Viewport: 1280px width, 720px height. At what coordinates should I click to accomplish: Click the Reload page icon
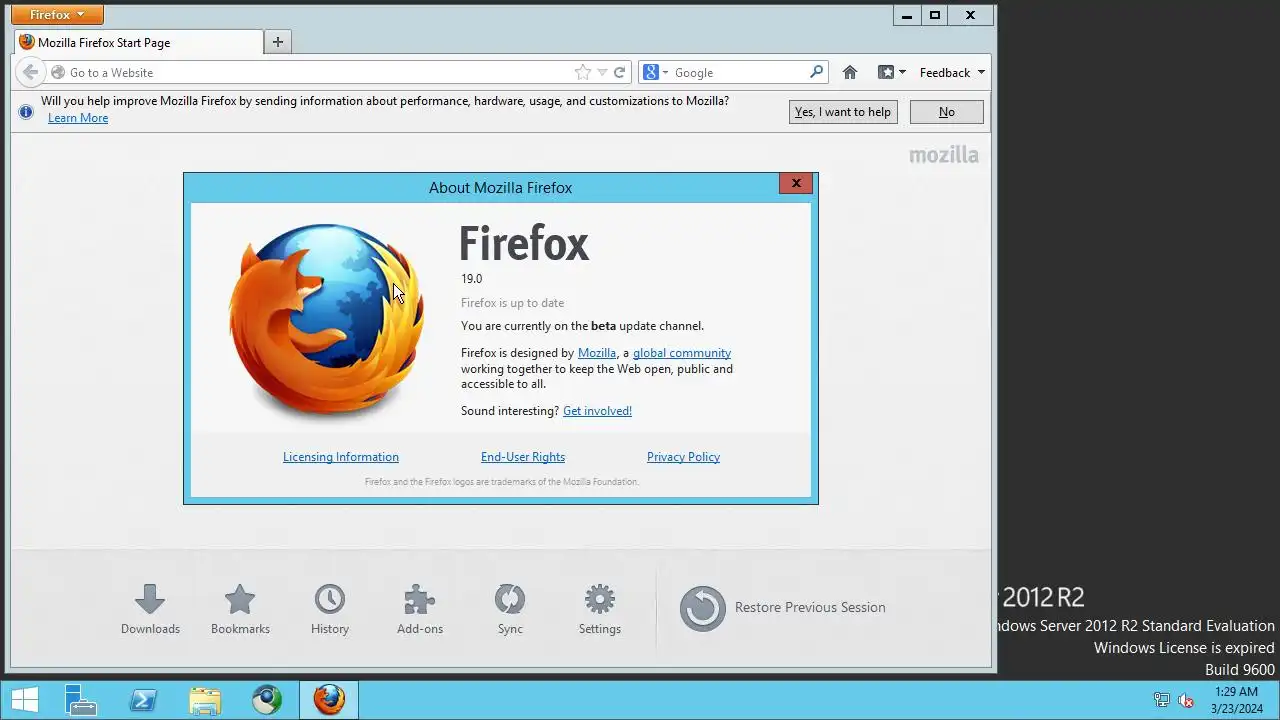tap(620, 72)
